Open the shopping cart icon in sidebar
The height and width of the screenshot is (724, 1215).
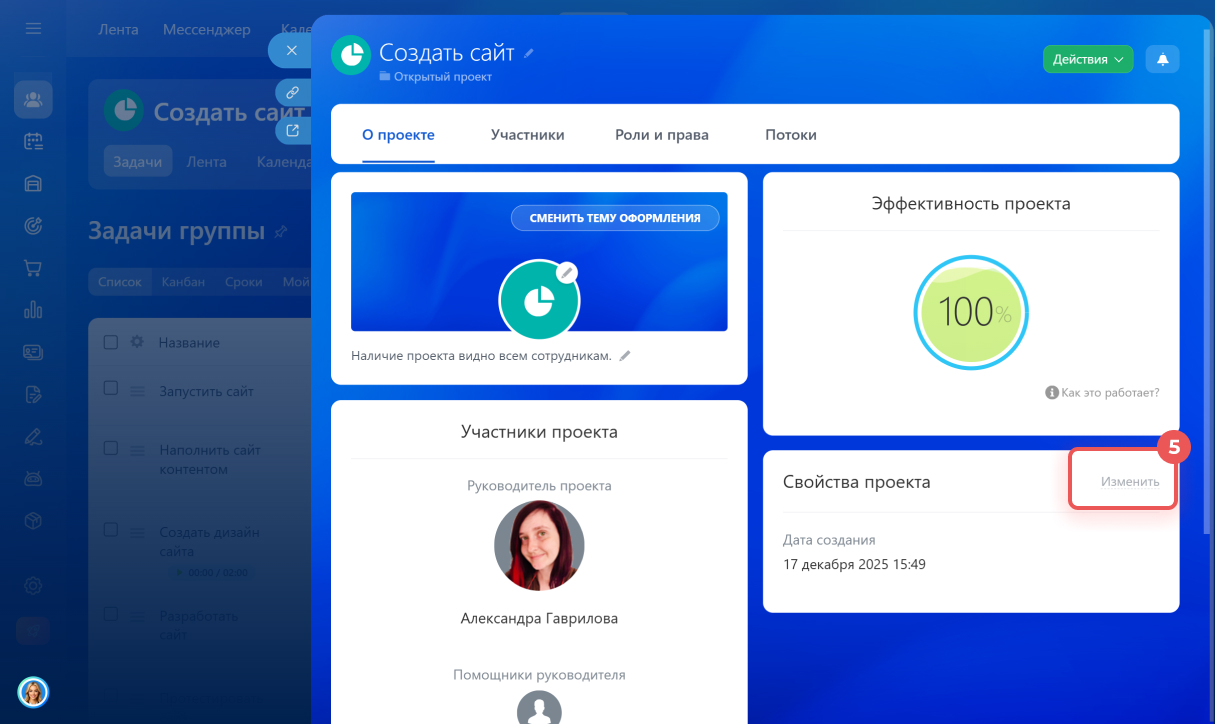point(33,268)
